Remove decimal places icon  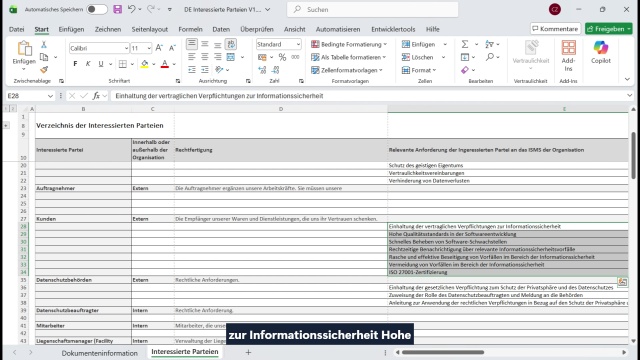pyautogui.click(x=276, y=70)
